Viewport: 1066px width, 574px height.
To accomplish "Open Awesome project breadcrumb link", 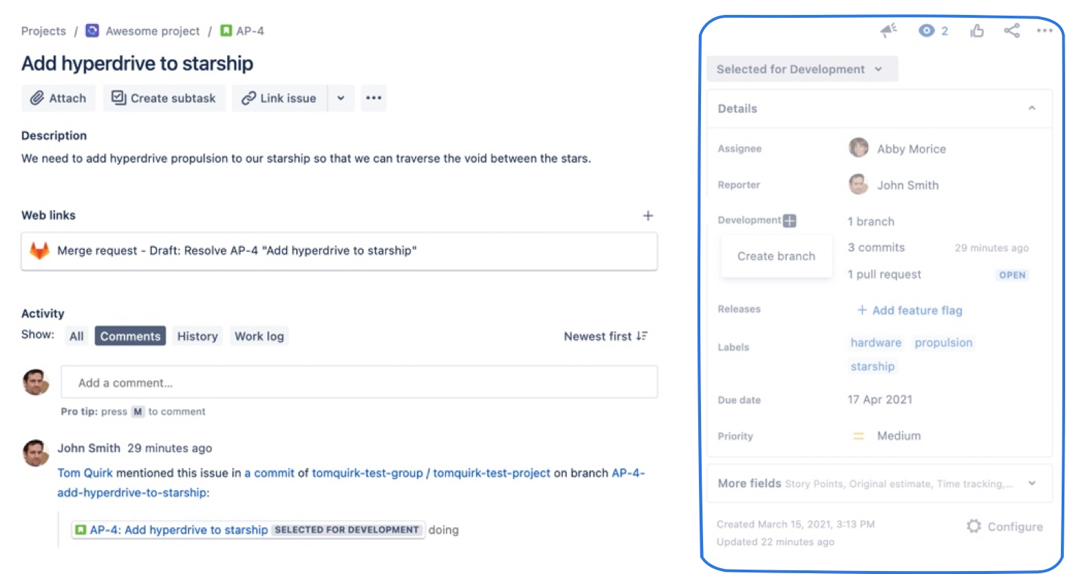I will pyautogui.click(x=152, y=31).
